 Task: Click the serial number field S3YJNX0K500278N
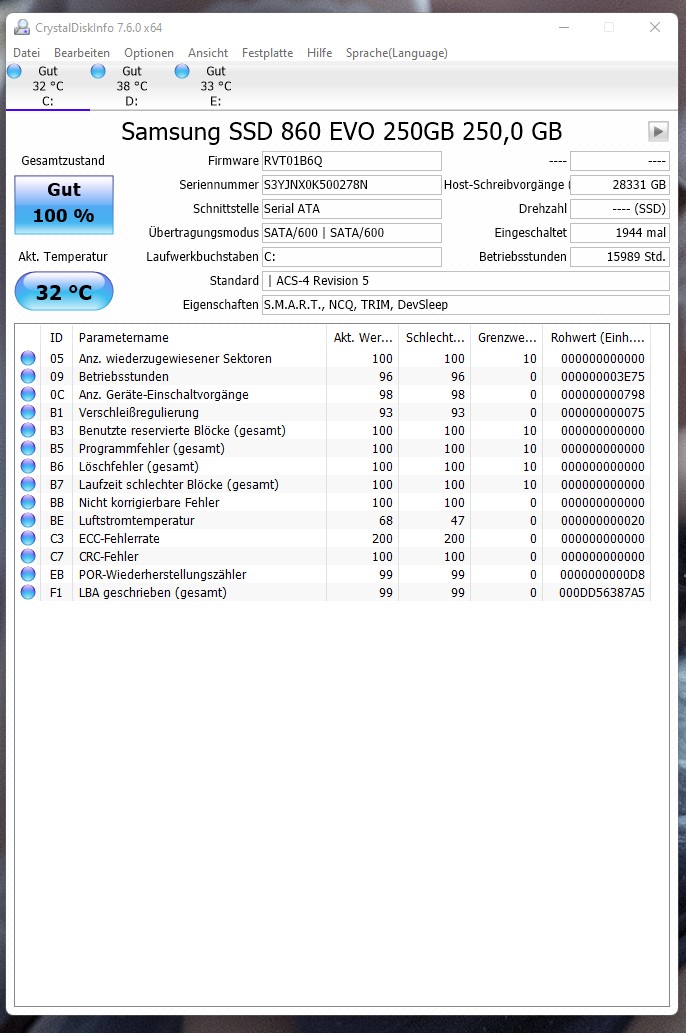(351, 184)
